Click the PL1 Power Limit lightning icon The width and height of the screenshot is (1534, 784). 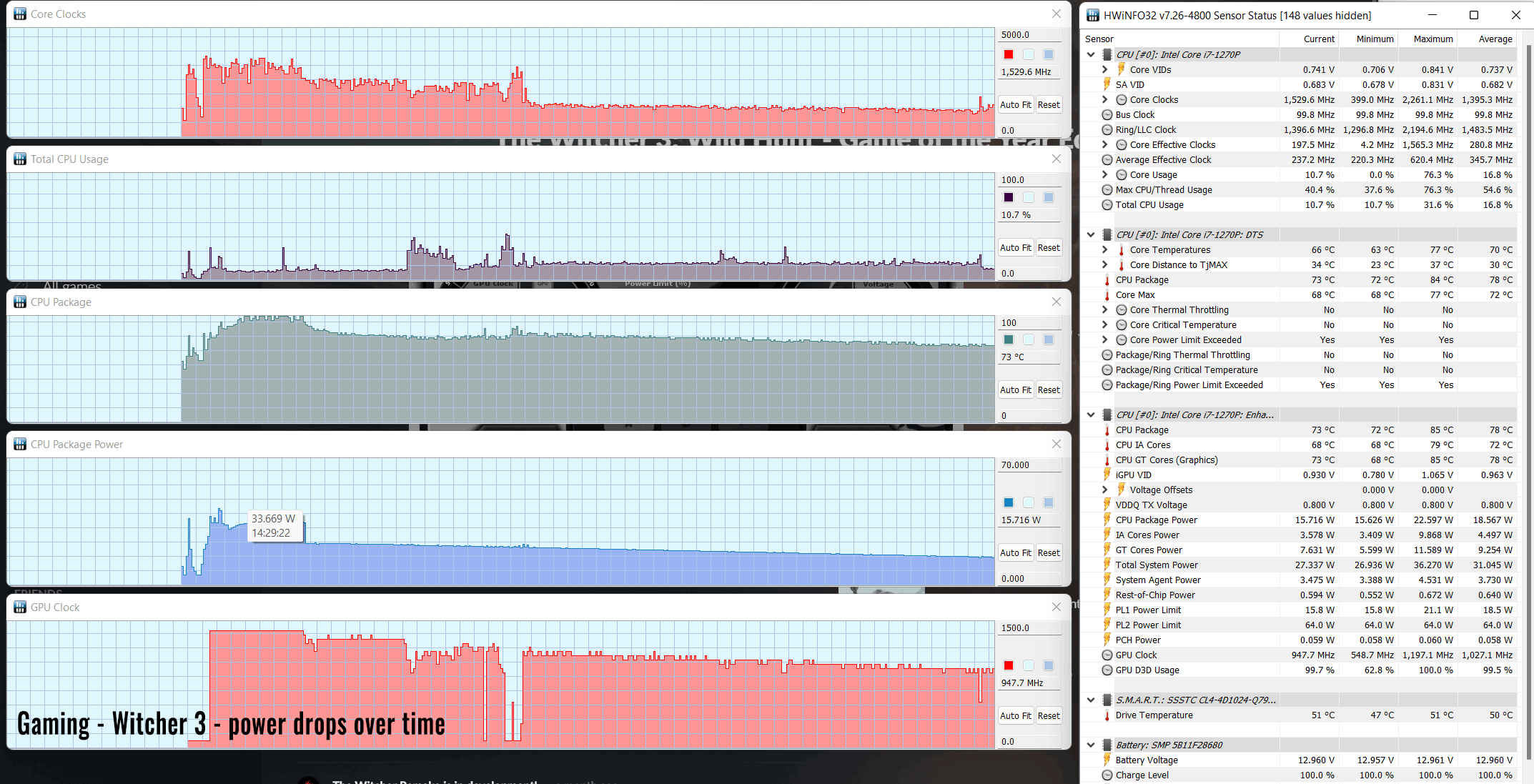tap(1107, 610)
